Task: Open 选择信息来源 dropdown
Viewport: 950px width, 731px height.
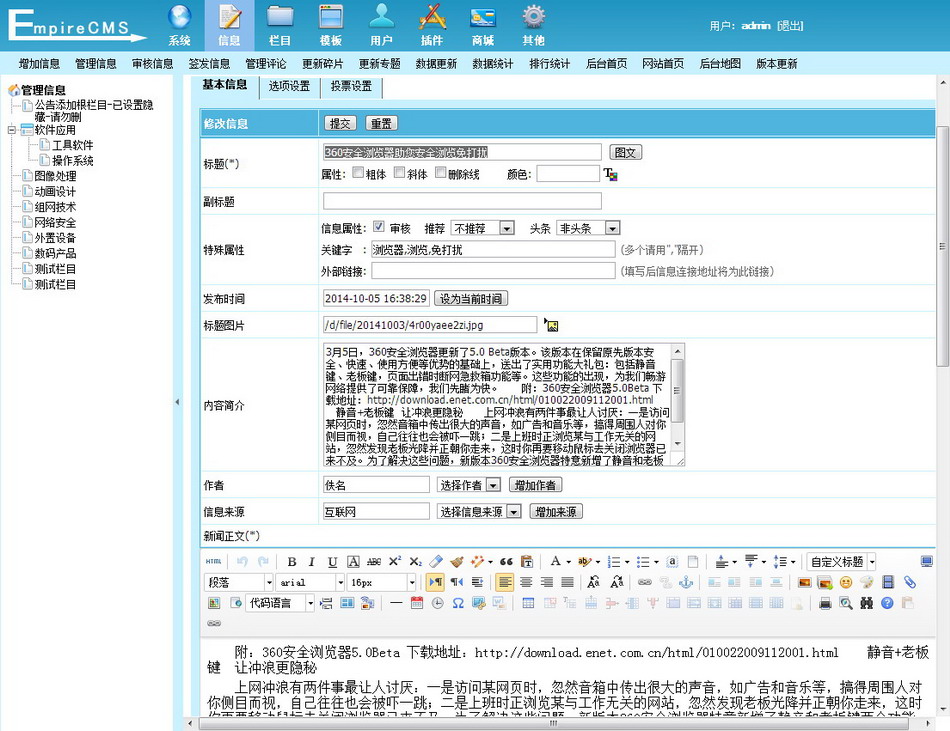Action: click(479, 511)
